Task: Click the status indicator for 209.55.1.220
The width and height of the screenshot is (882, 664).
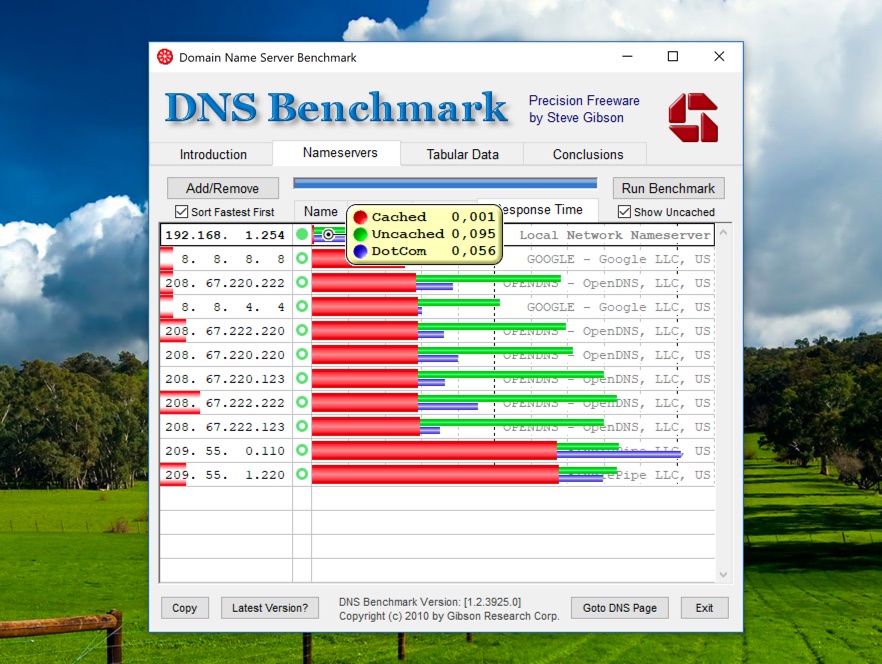Action: (x=300, y=475)
